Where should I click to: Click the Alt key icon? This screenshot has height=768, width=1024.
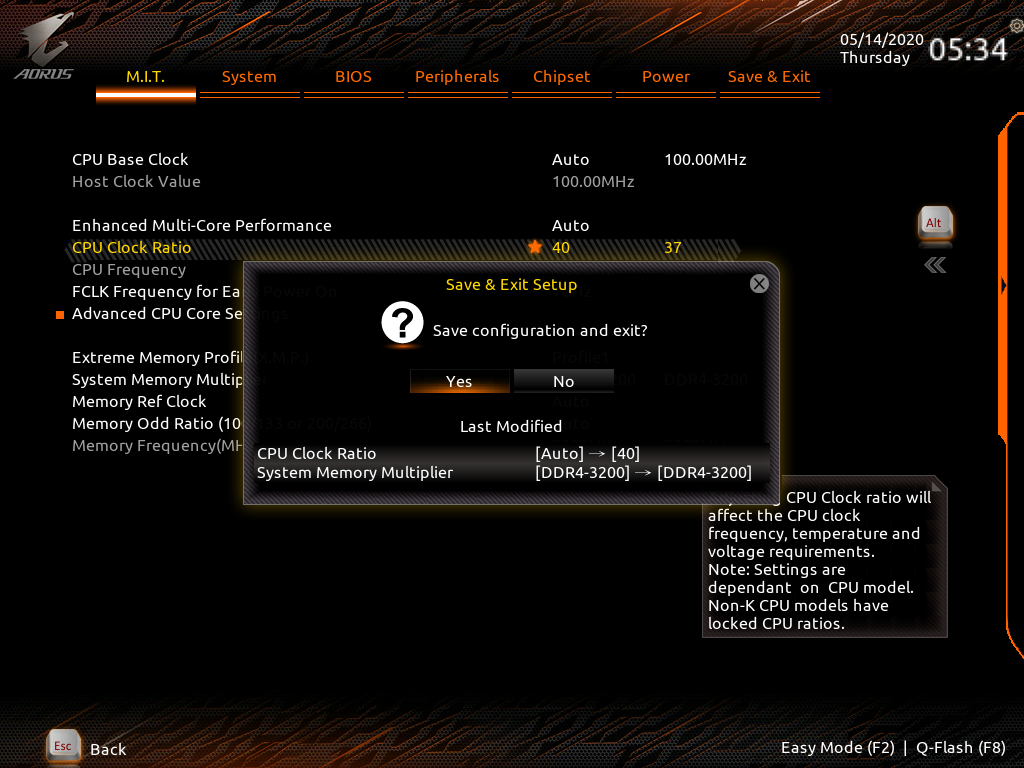click(x=935, y=224)
